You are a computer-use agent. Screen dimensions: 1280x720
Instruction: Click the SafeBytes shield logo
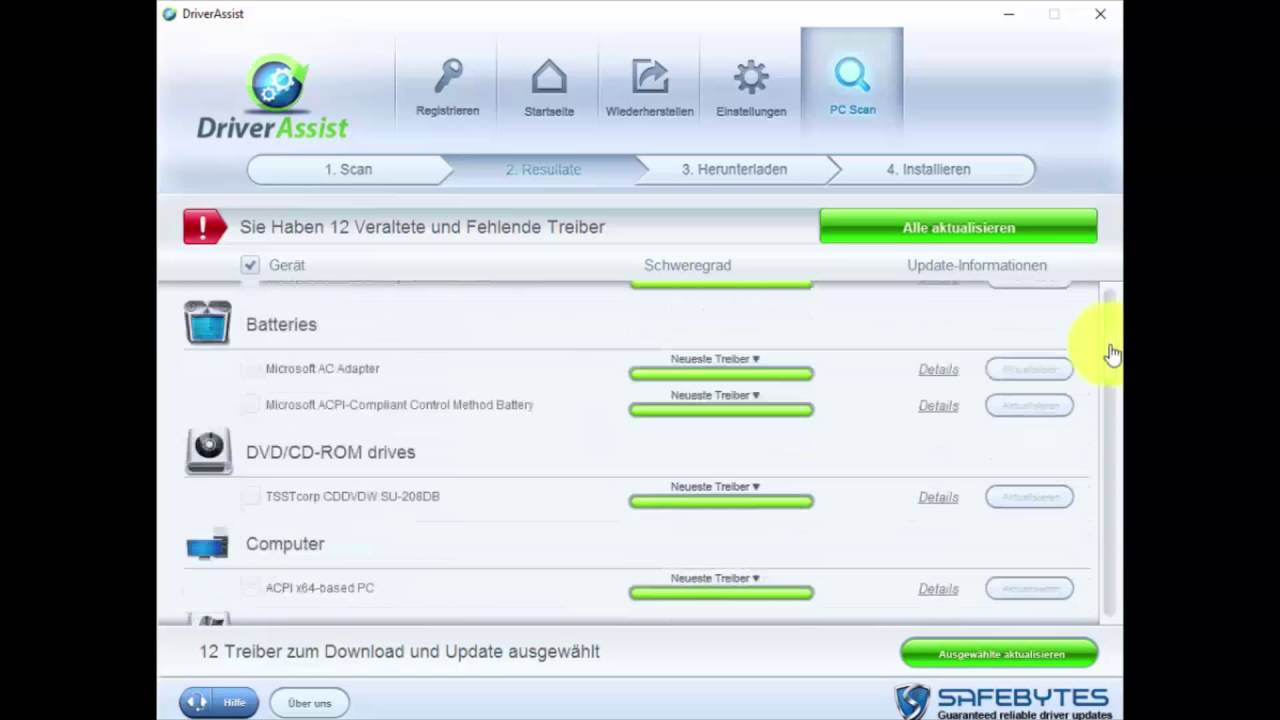pos(912,701)
